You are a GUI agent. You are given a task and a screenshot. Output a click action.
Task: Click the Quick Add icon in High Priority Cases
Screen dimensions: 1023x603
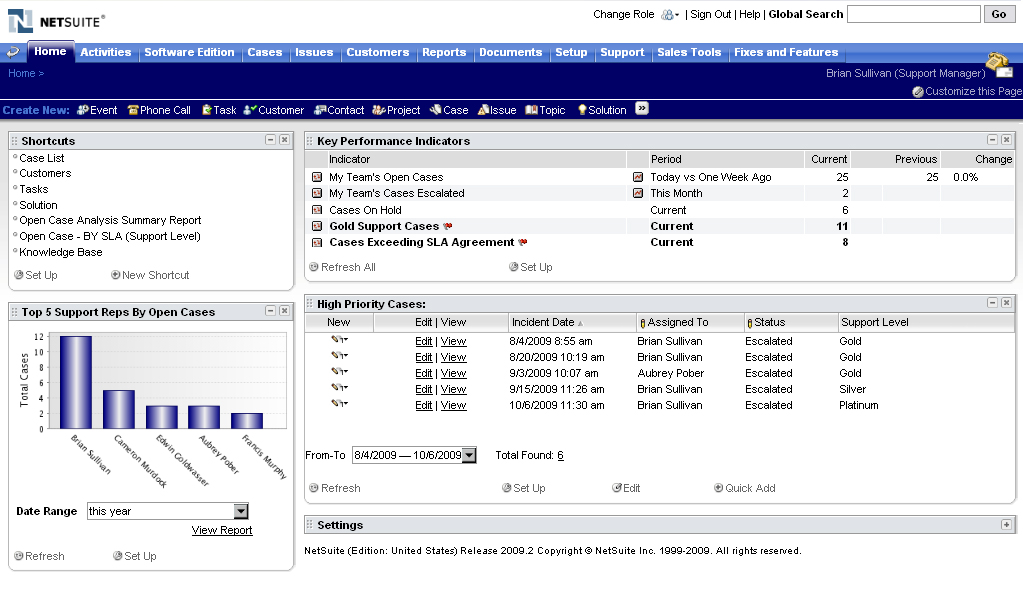pos(718,488)
